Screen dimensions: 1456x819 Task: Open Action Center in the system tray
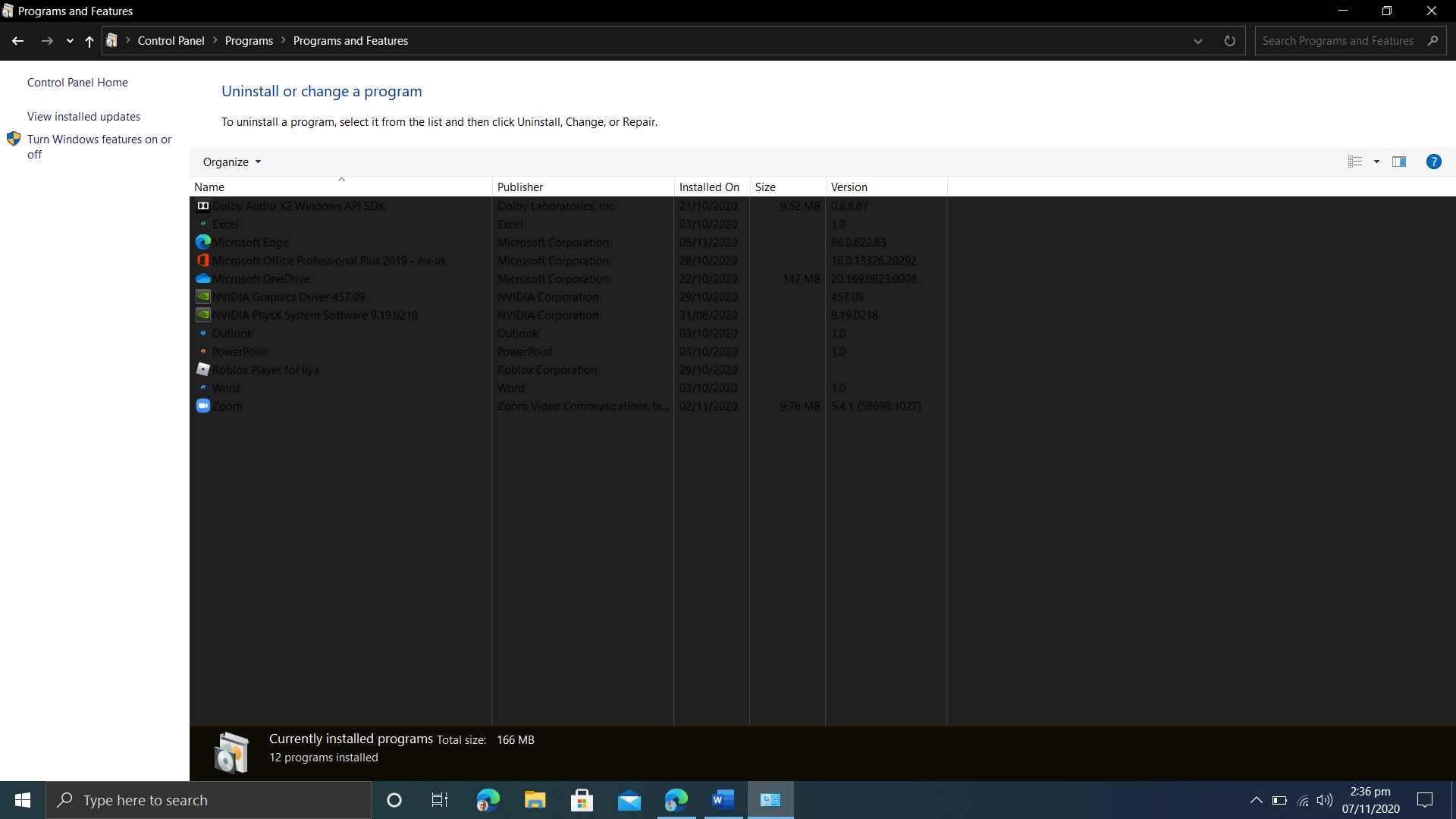coord(1425,800)
